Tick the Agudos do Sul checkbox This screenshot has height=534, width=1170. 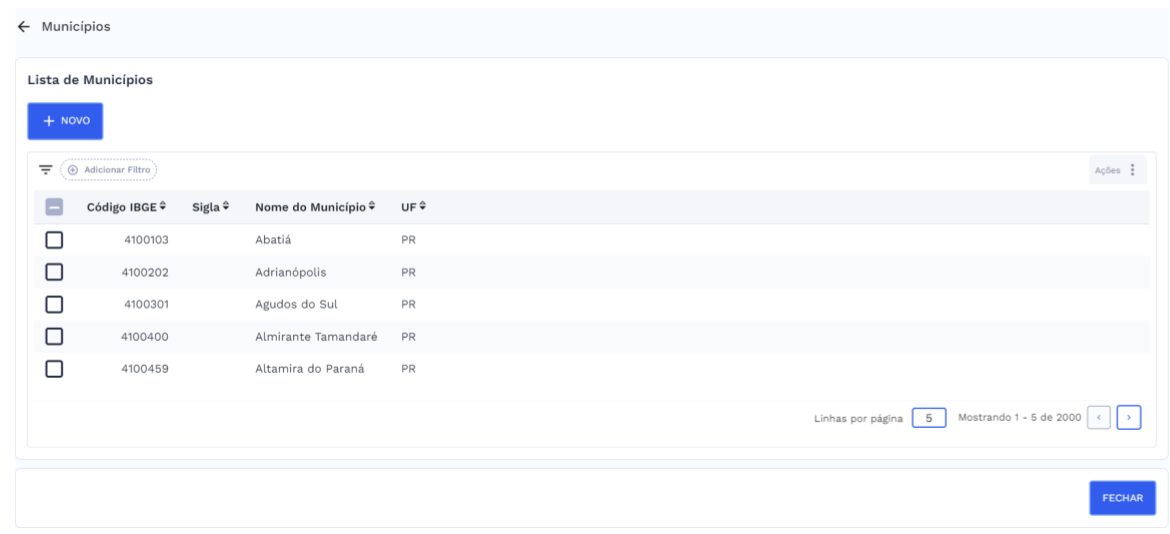coord(54,304)
